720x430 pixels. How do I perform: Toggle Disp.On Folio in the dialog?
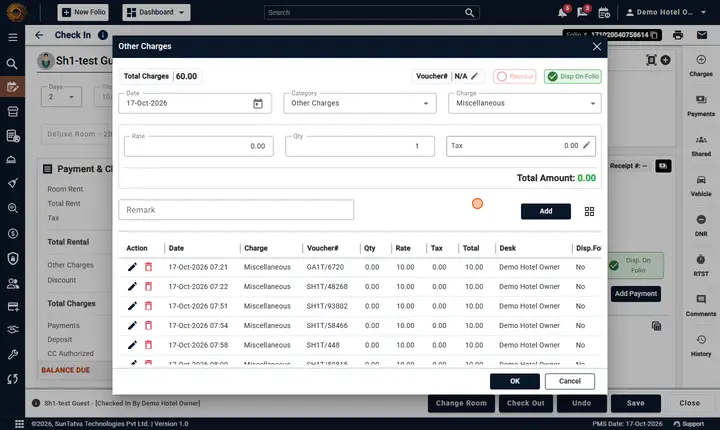pyautogui.click(x=573, y=76)
